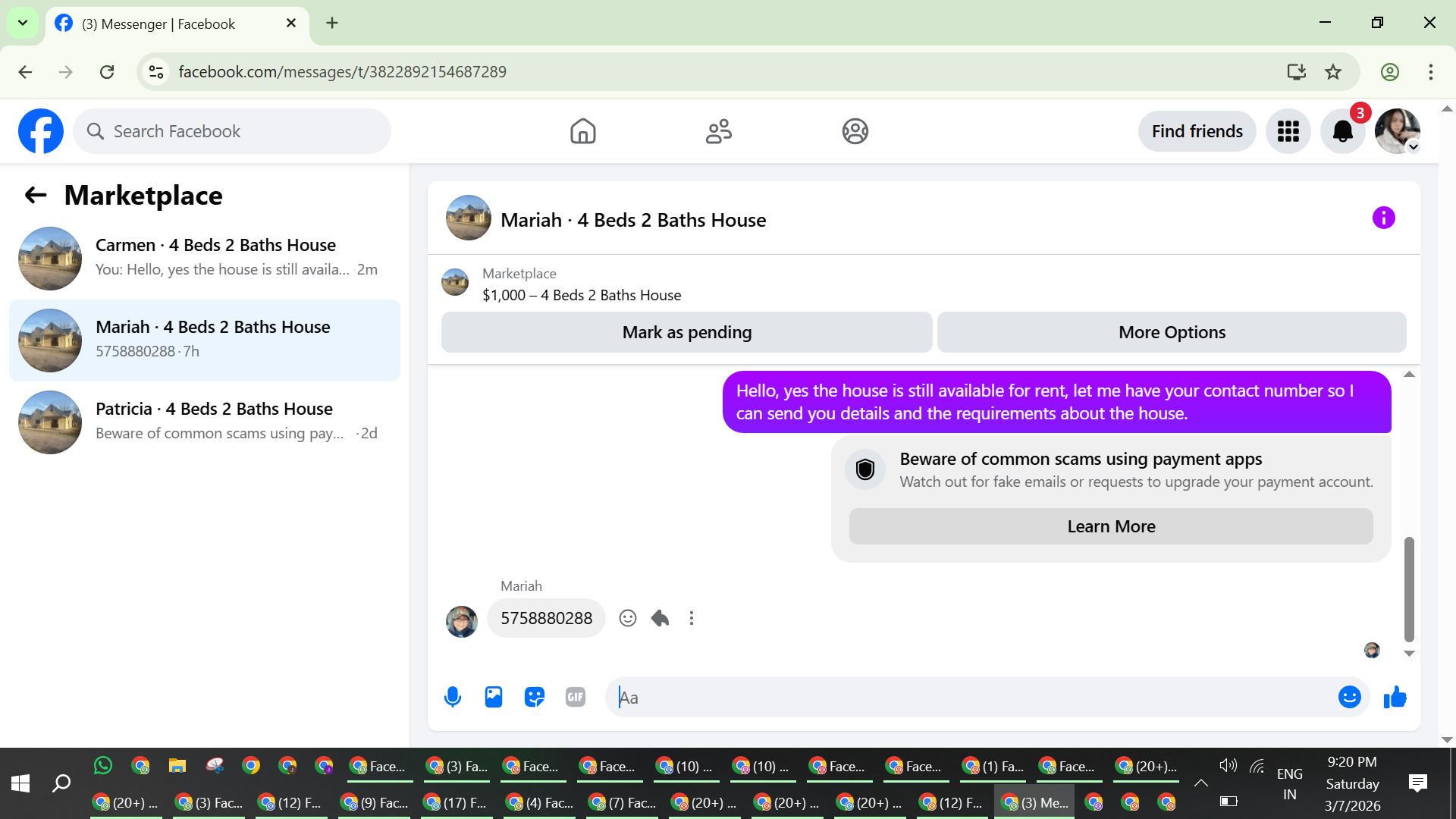Go back to the previous page in Chrome
1456x819 pixels.
point(25,72)
